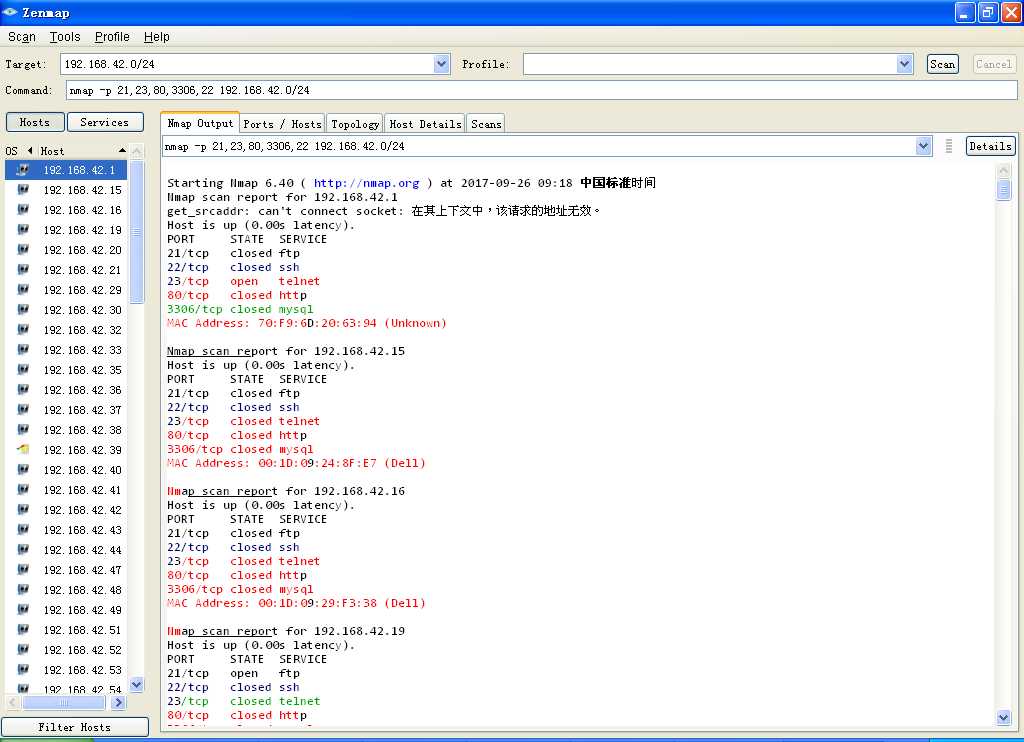Click the OS icon next to 192.168.42.36
The image size is (1024, 742).
click(23, 390)
